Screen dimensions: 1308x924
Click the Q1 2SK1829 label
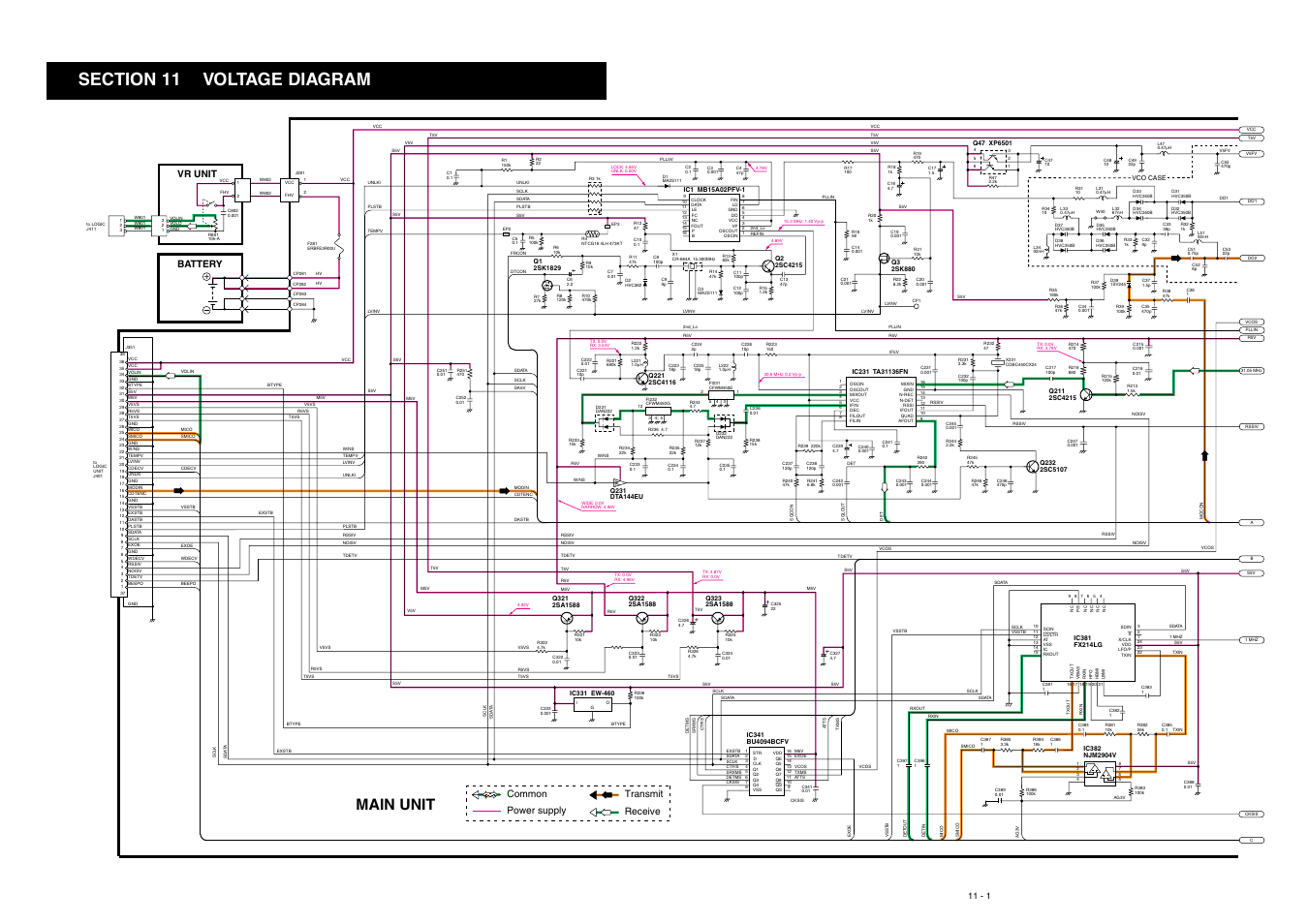click(546, 265)
